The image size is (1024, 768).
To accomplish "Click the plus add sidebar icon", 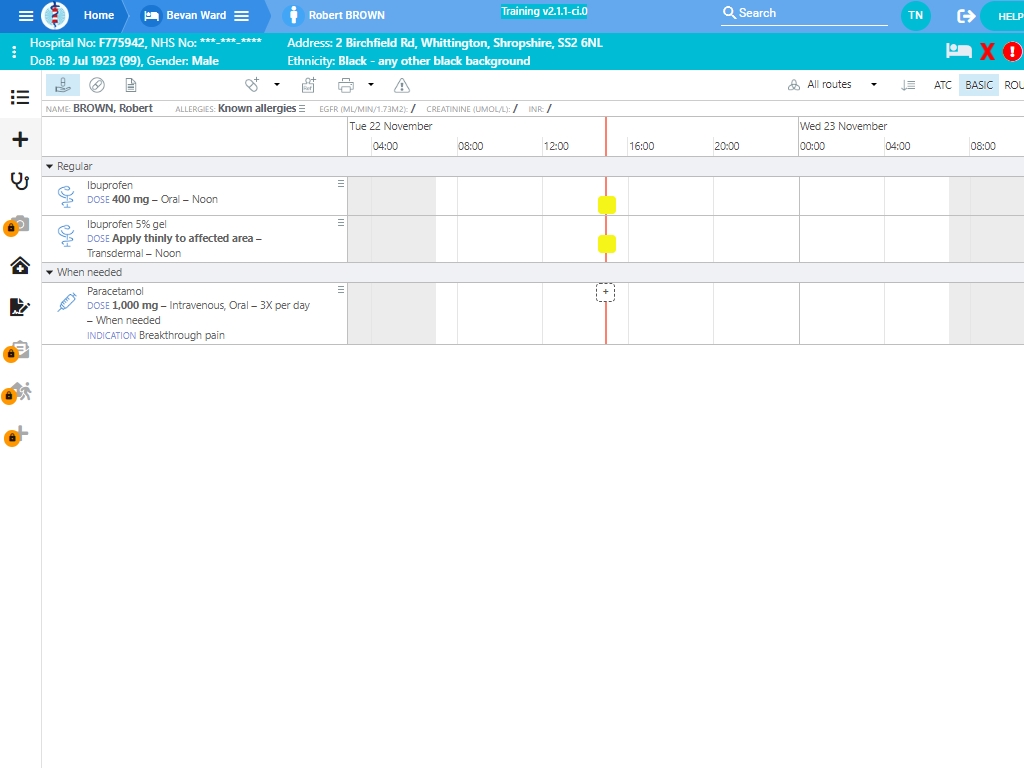I will click(20, 139).
